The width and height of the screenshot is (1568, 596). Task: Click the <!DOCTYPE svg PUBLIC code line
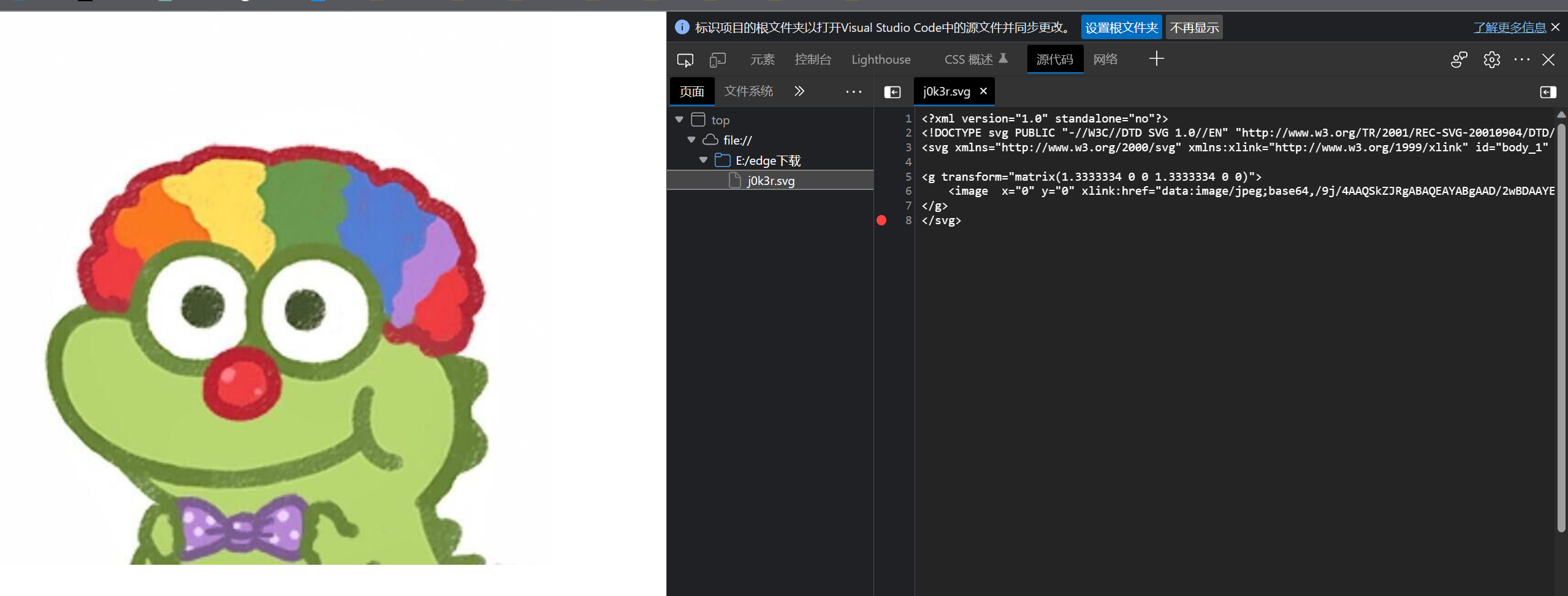[x=1238, y=133]
